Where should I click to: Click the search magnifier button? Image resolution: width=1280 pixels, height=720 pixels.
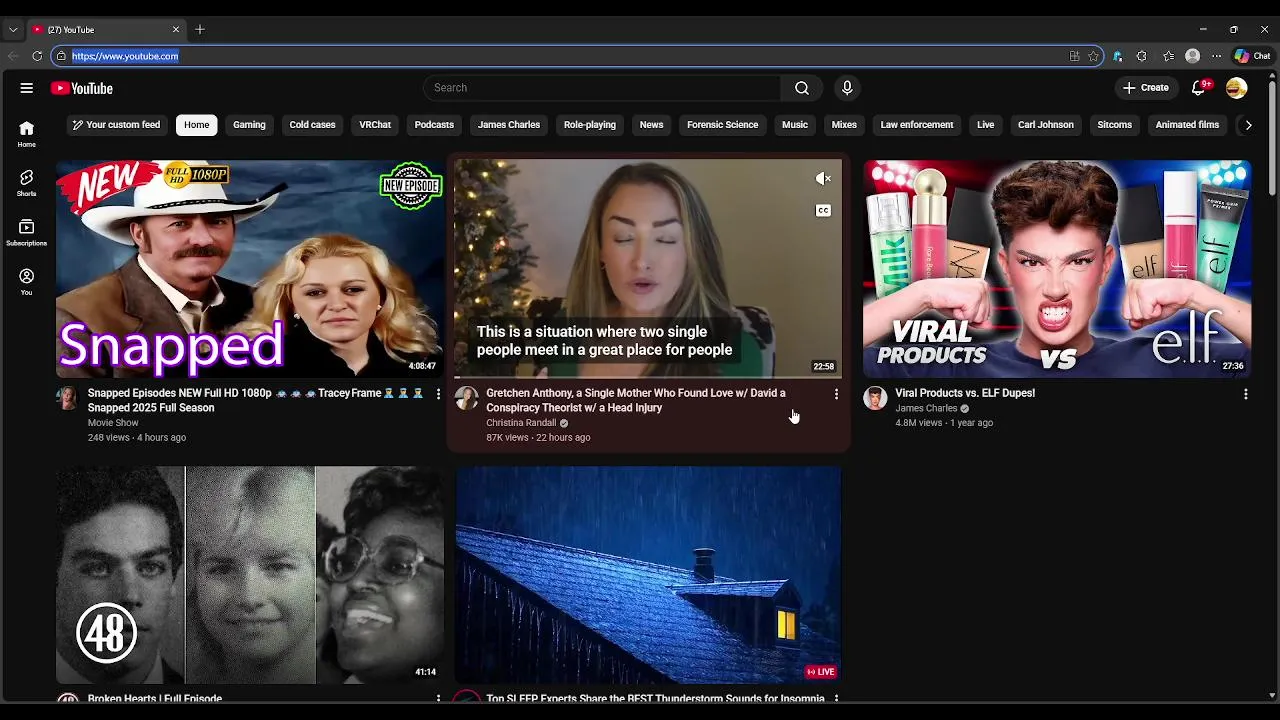(802, 88)
